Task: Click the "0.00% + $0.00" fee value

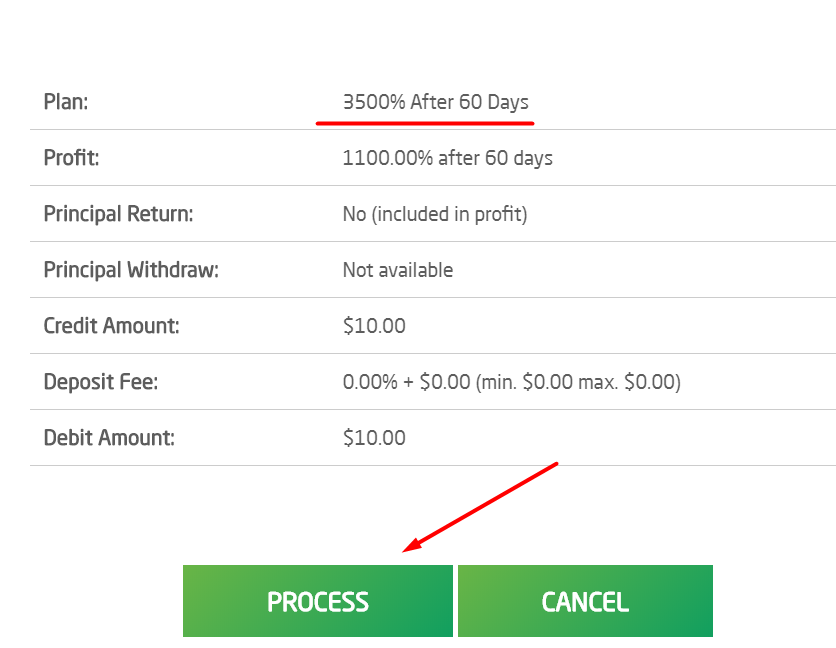Action: click(406, 382)
